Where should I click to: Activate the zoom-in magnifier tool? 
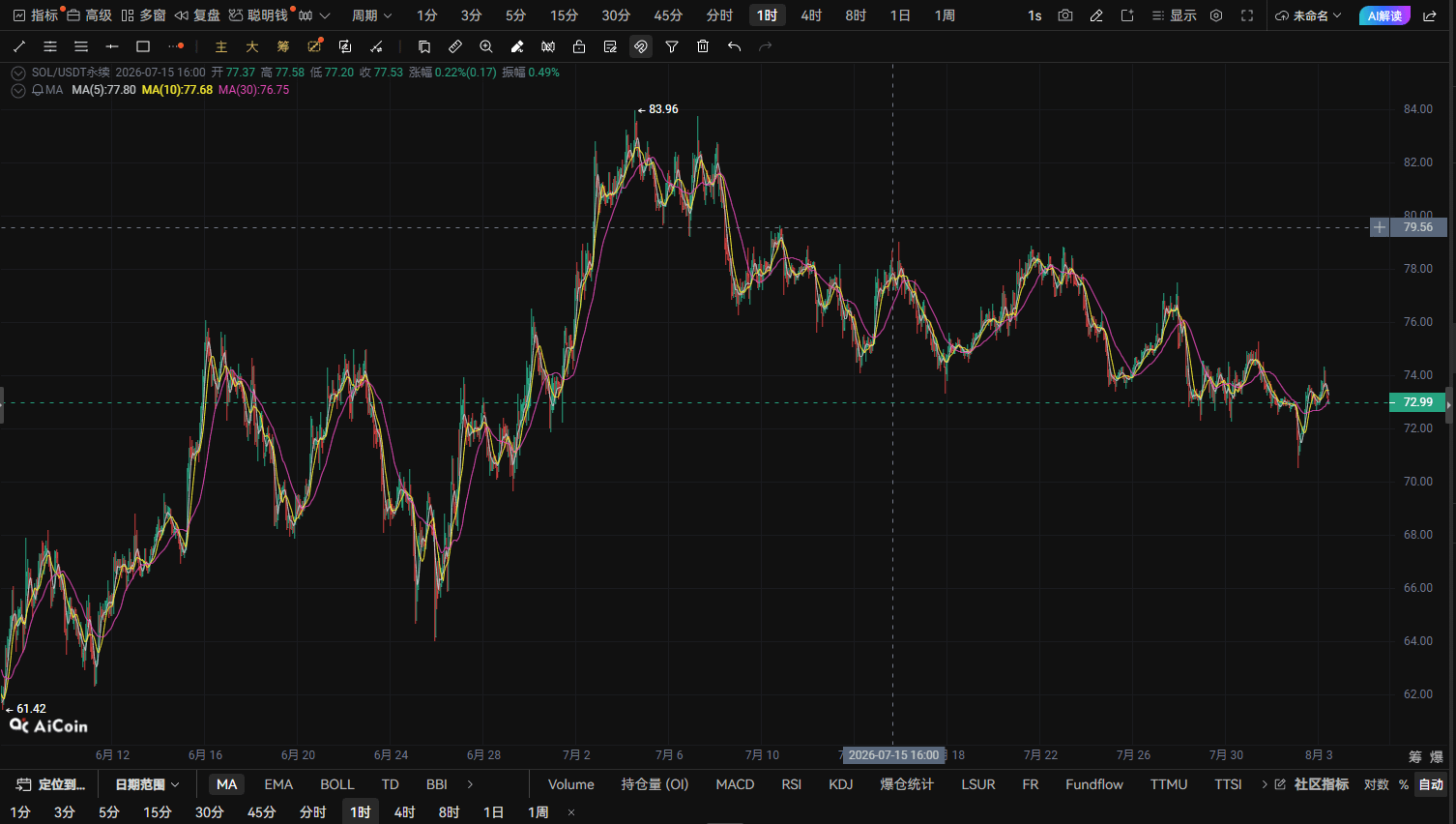(486, 46)
